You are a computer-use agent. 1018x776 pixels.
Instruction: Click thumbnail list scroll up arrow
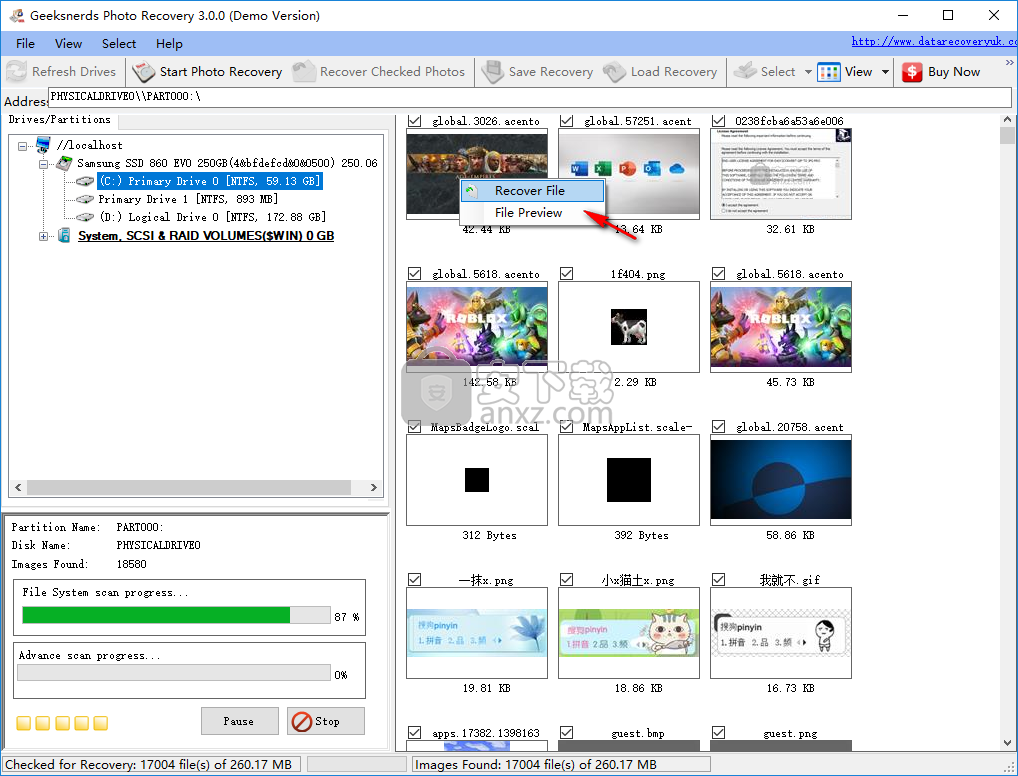1007,120
